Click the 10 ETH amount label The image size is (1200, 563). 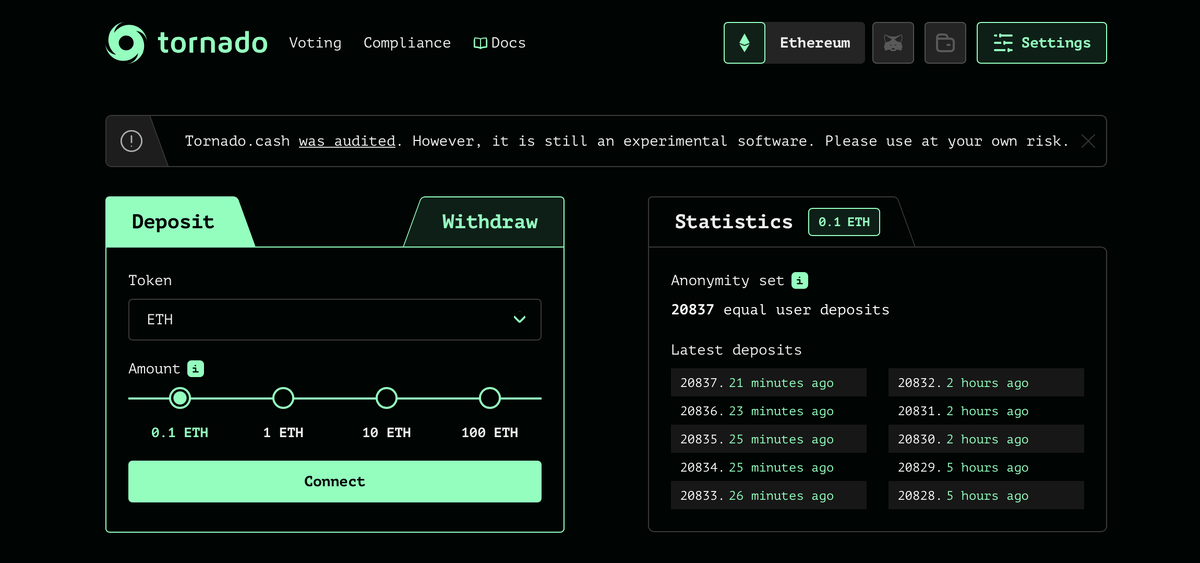click(386, 433)
